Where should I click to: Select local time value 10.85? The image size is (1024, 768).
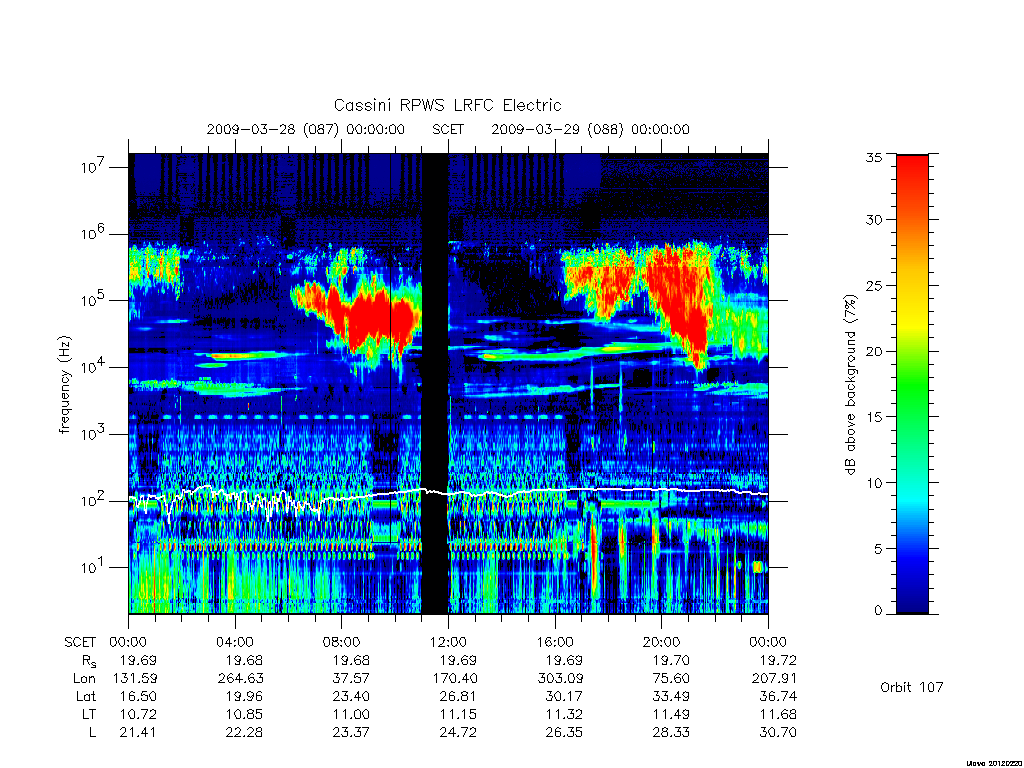tap(244, 714)
